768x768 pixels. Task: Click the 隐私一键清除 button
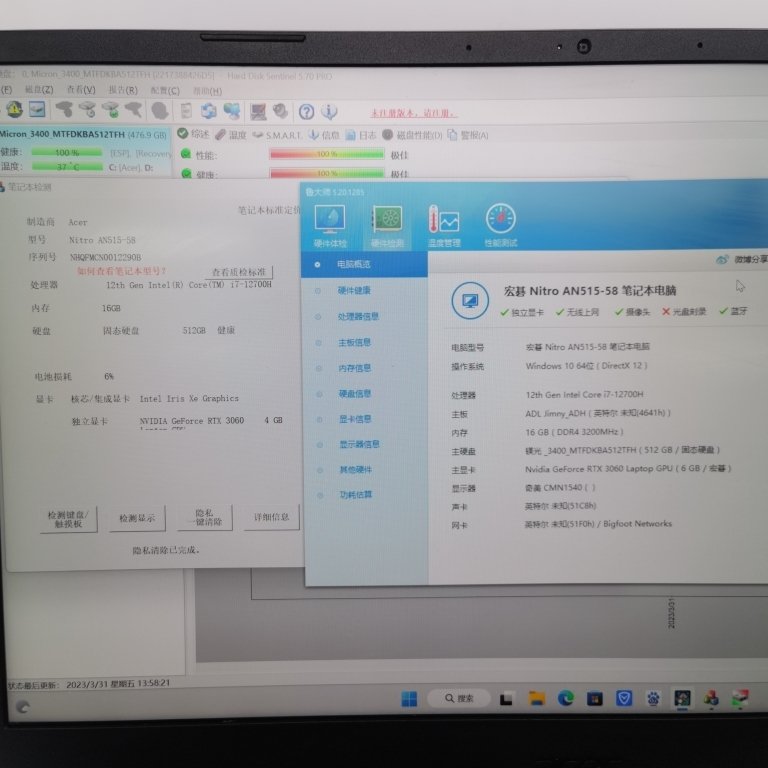click(x=204, y=517)
